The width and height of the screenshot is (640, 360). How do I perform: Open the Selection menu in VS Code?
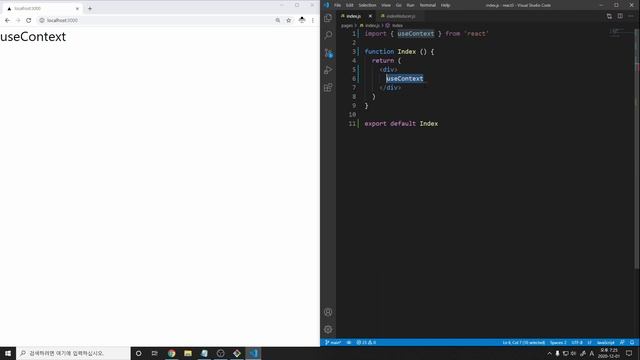click(367, 5)
